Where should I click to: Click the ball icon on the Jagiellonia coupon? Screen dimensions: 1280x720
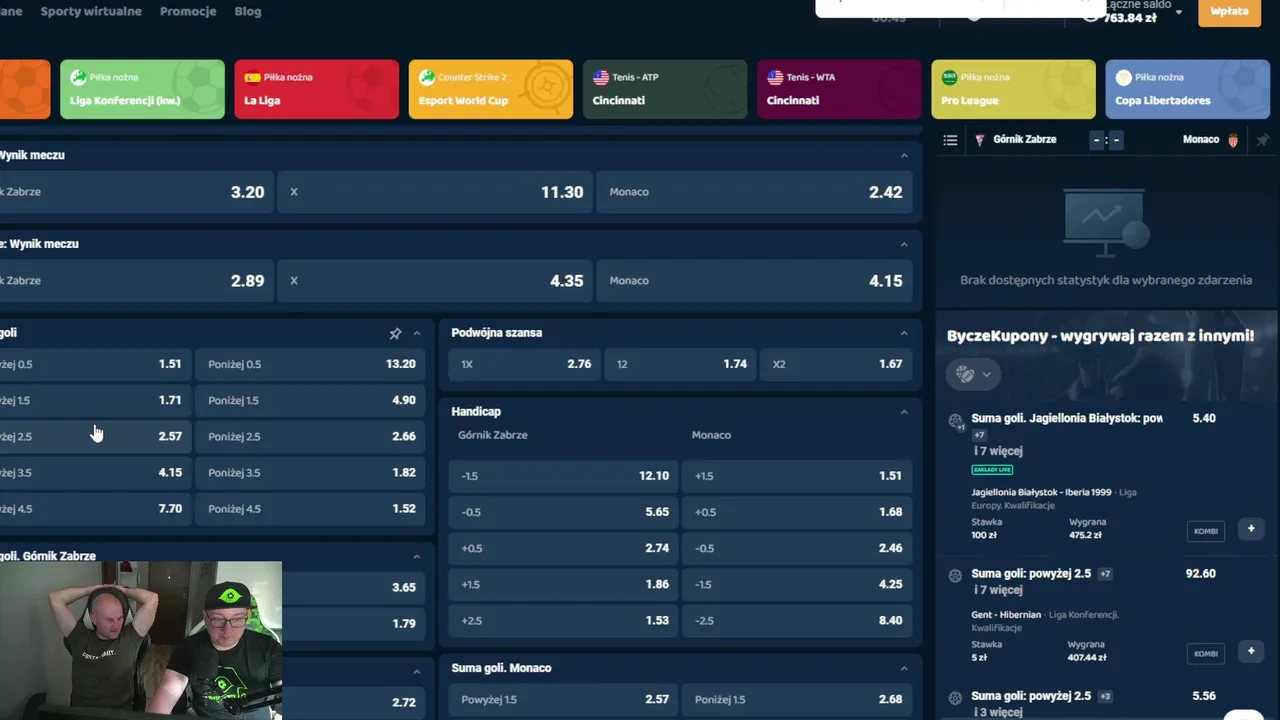[955, 421]
